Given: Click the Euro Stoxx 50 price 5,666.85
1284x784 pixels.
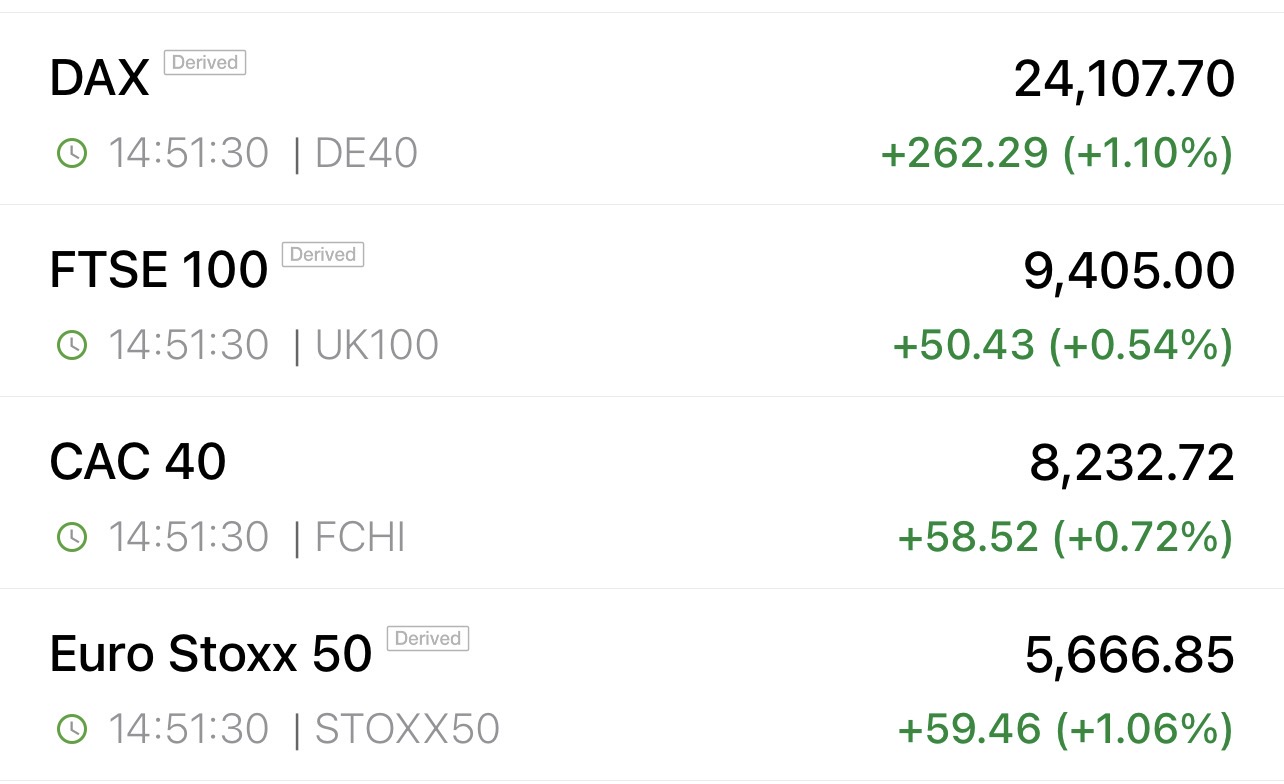Looking at the screenshot, I should [x=1130, y=656].
